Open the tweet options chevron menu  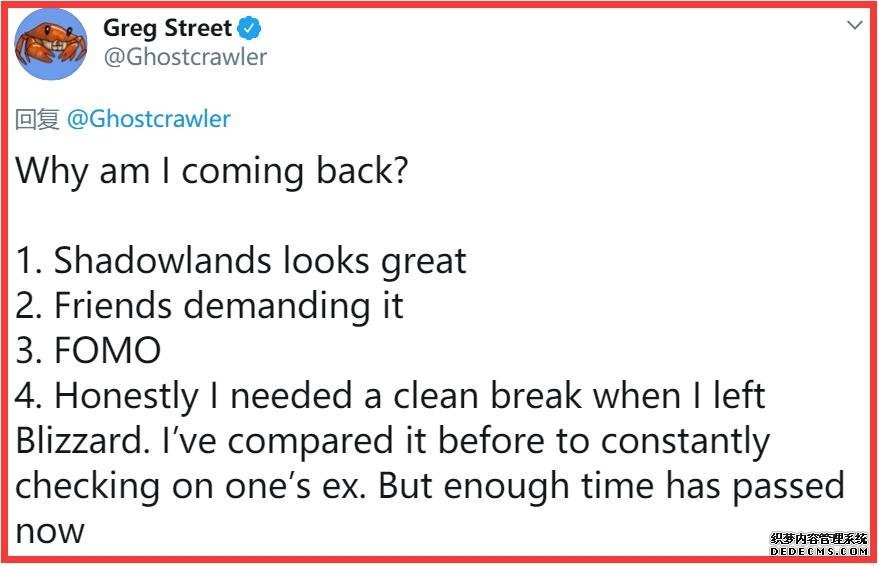point(853,25)
